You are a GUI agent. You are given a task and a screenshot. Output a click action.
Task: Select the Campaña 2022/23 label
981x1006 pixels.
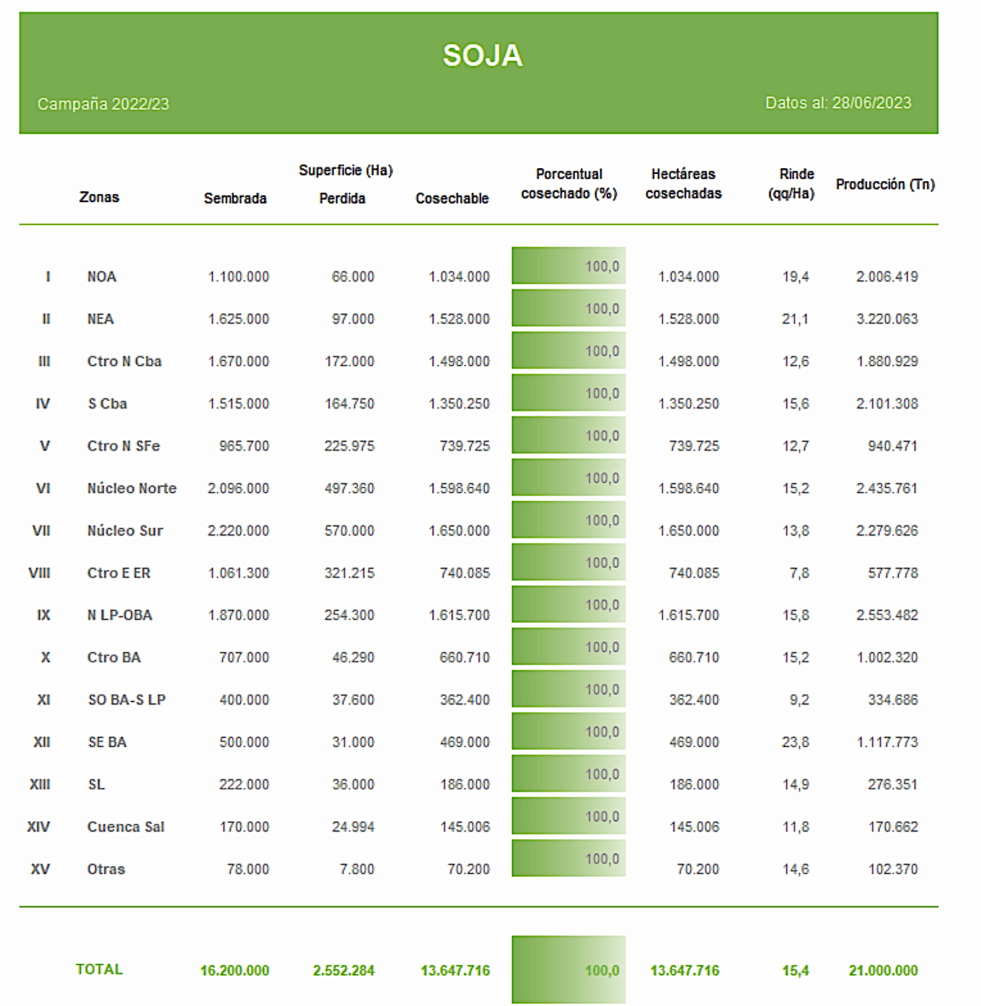coord(103,104)
